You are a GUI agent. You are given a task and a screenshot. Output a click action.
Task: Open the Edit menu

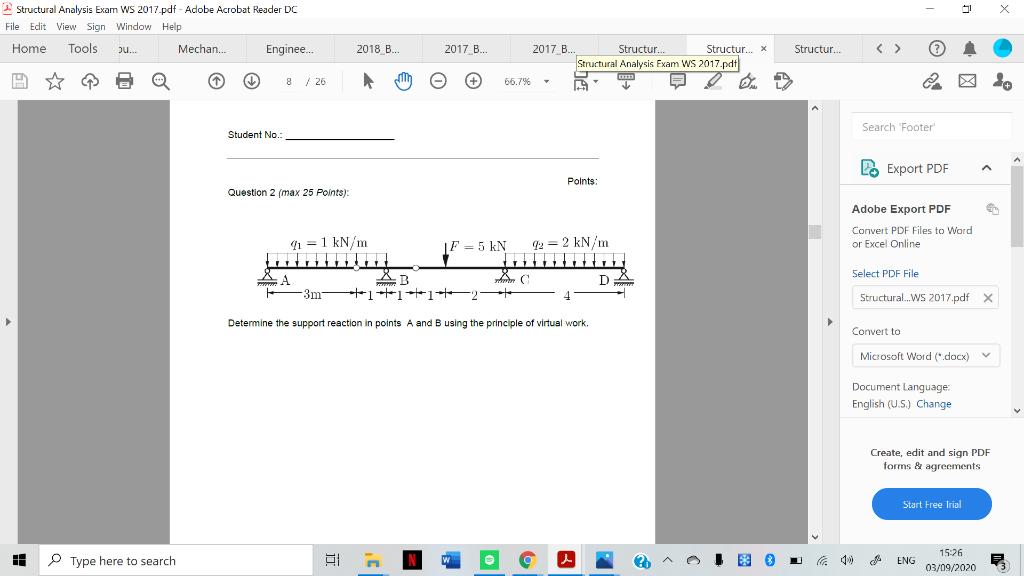(x=37, y=27)
